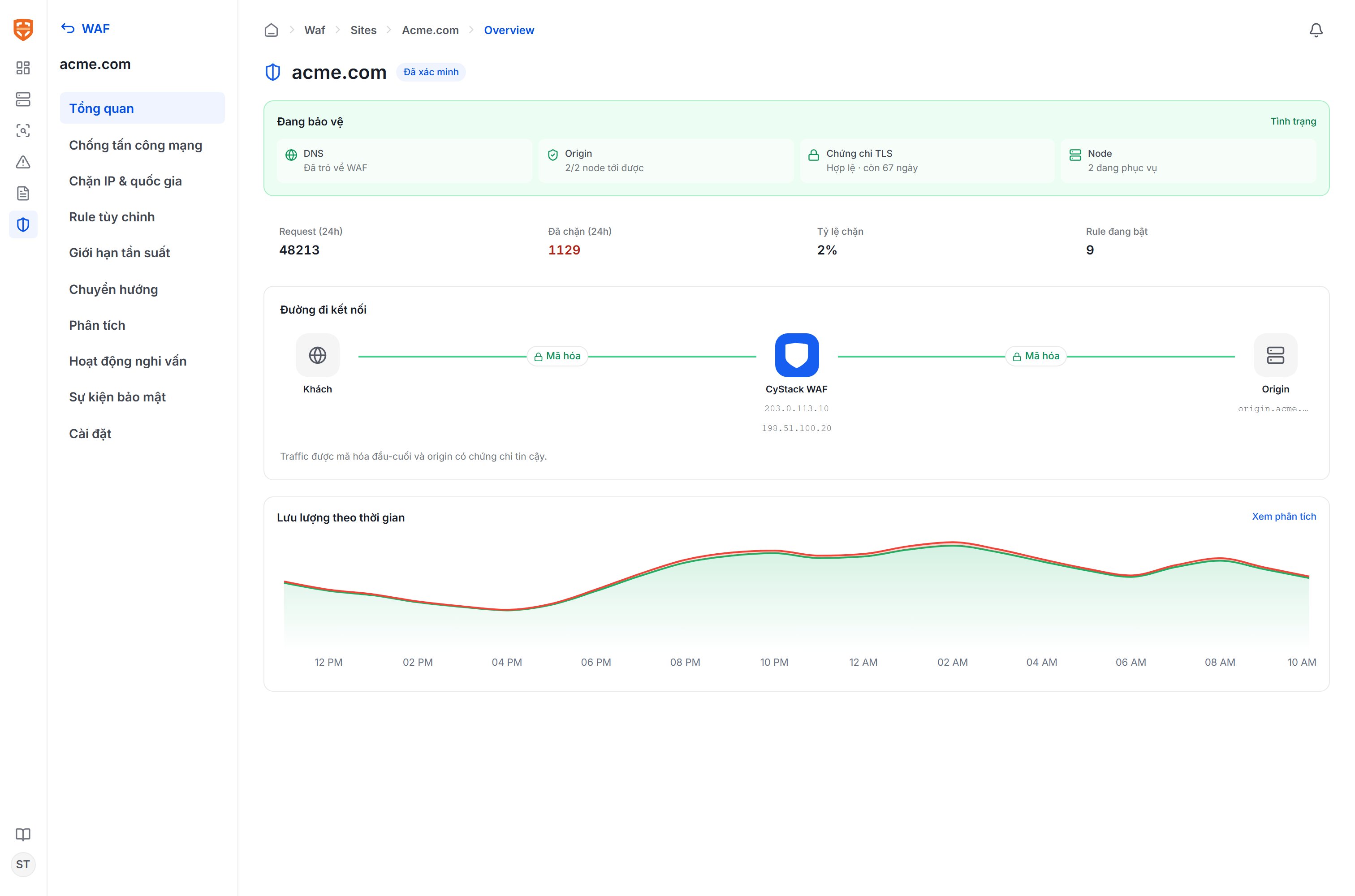Image resolution: width=1355 pixels, height=896 pixels.
Task: Click the DNS globe icon
Action: [291, 155]
